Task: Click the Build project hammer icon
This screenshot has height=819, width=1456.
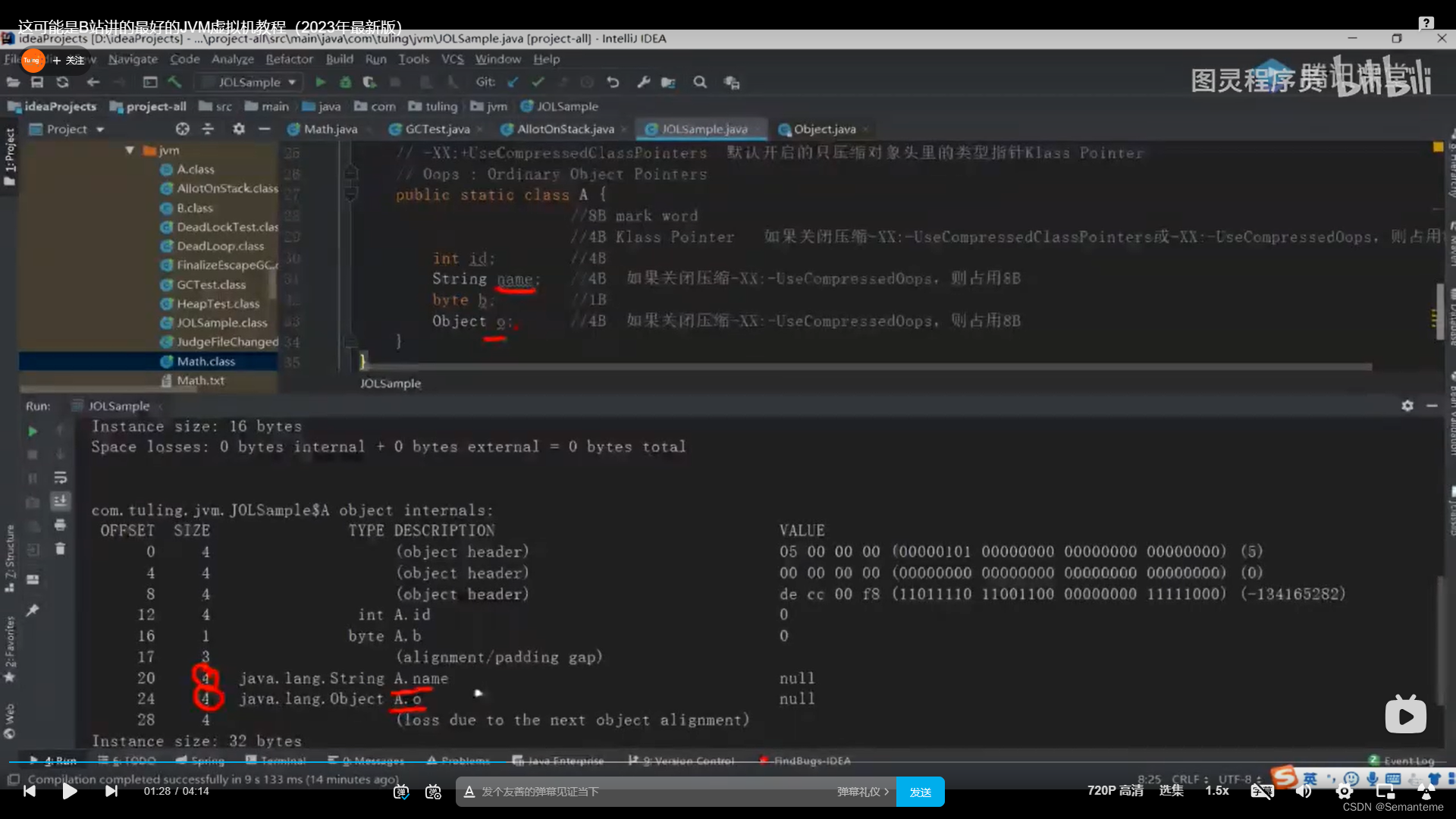Action: point(174,82)
